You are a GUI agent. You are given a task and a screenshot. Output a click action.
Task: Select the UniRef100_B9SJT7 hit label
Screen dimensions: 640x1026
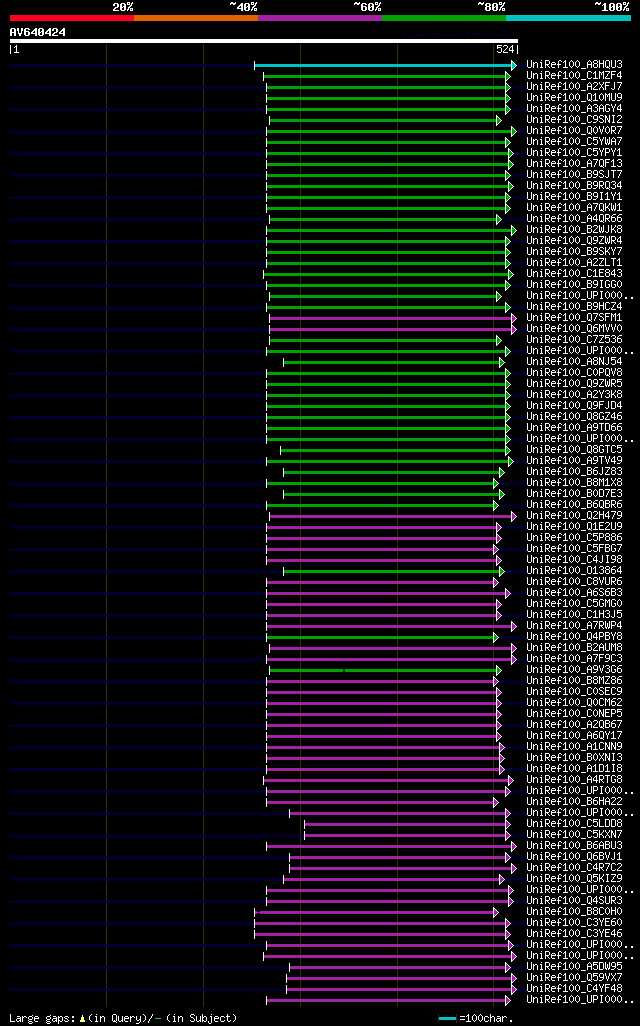point(575,175)
